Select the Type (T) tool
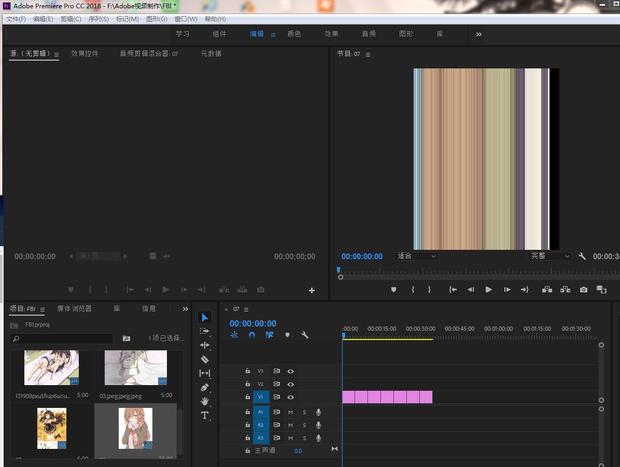Image resolution: width=620 pixels, height=467 pixels. tap(205, 415)
